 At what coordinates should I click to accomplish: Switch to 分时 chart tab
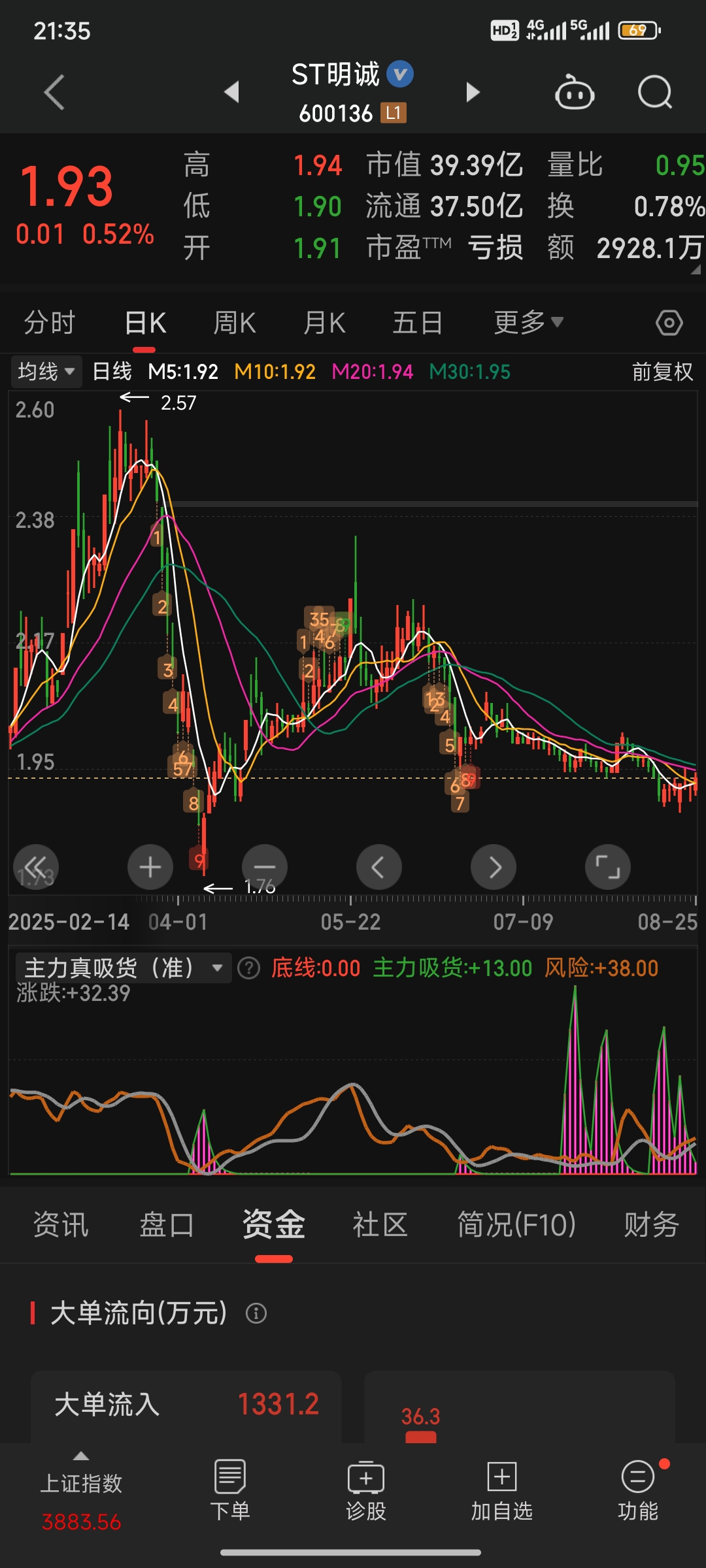point(50,323)
